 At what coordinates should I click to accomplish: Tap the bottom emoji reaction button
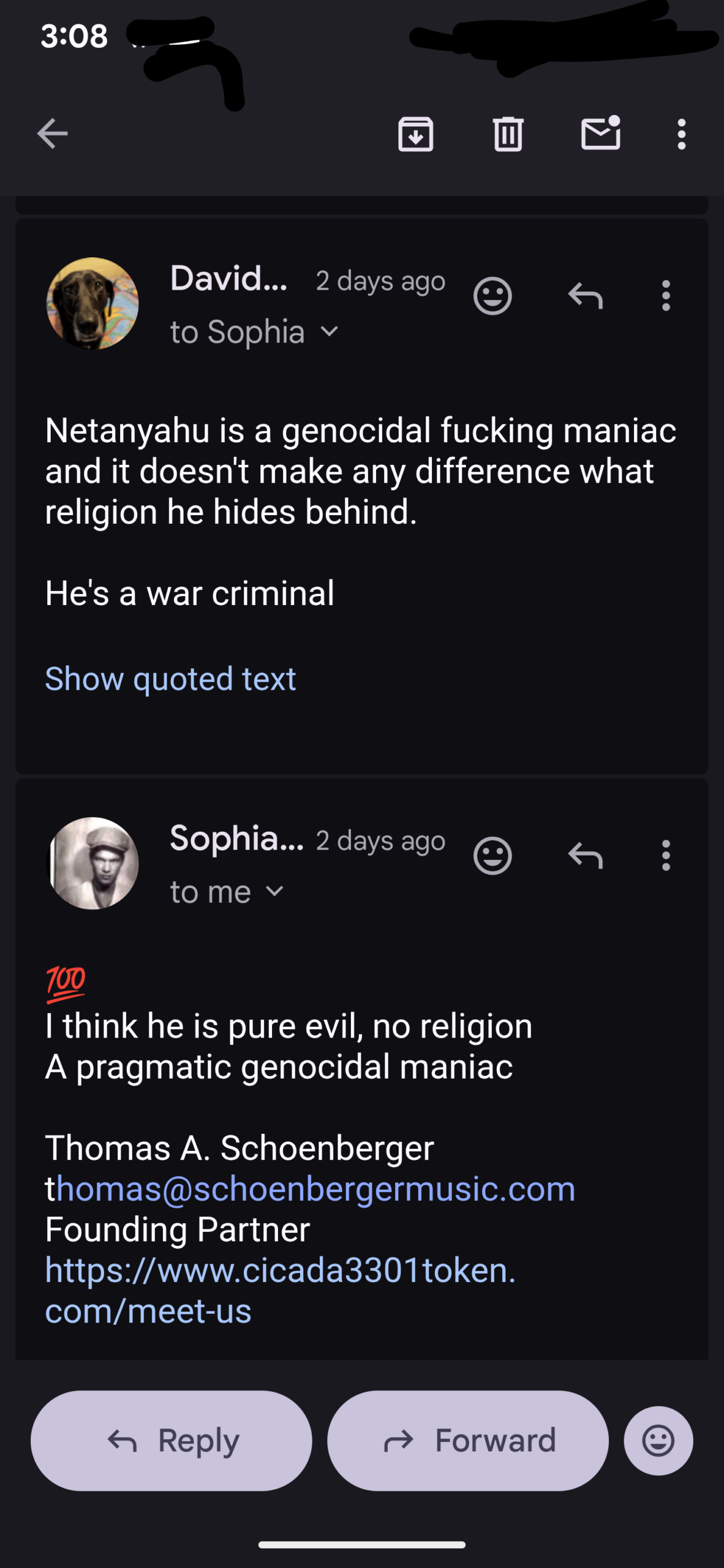click(x=658, y=1441)
